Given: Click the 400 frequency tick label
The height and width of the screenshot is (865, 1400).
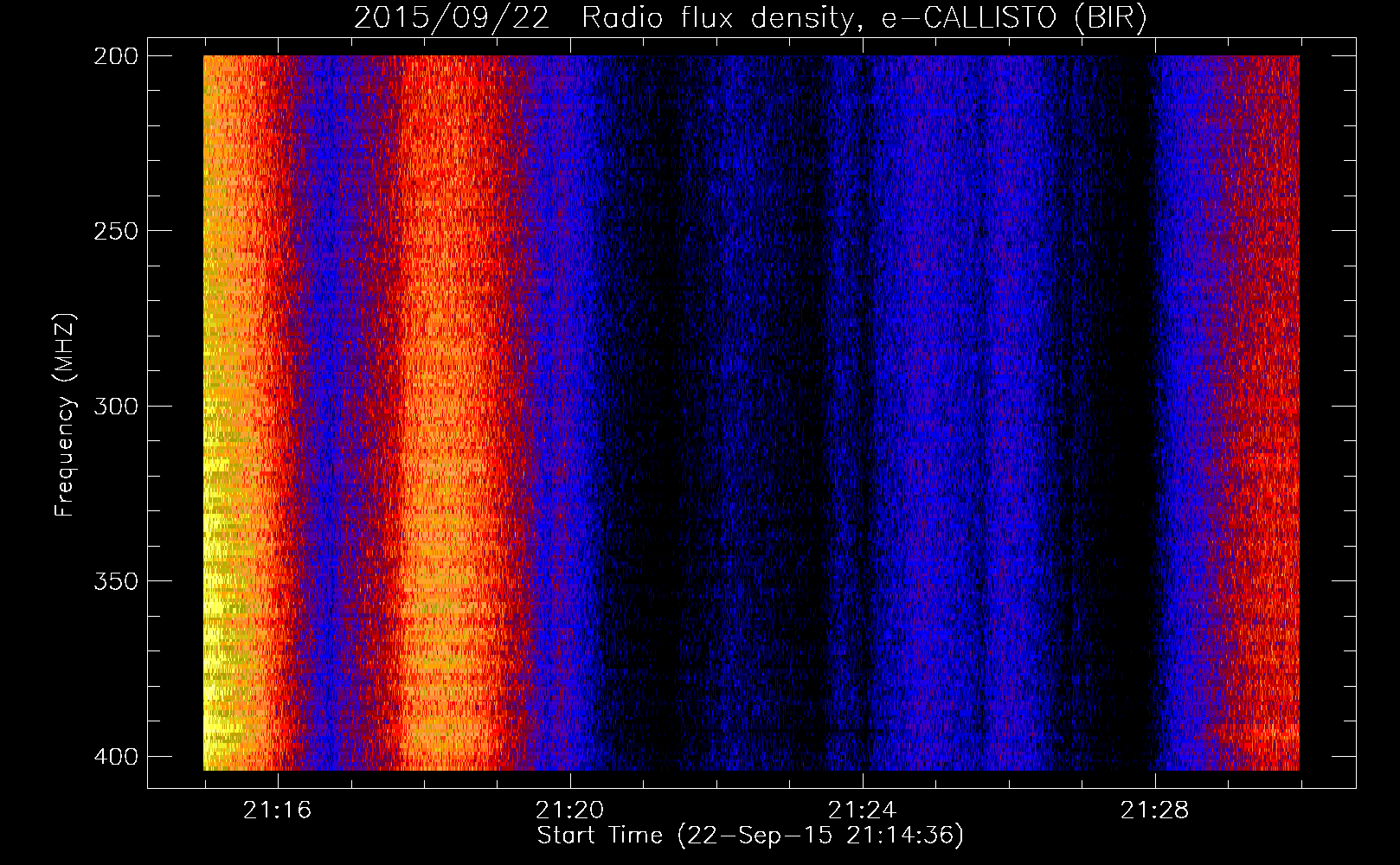Looking at the screenshot, I should pyautogui.click(x=116, y=757).
